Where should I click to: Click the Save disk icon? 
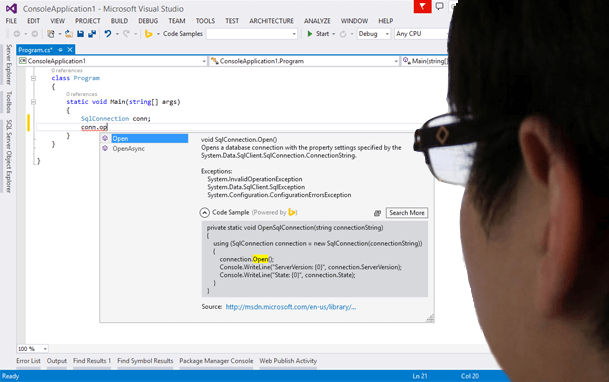(x=80, y=34)
